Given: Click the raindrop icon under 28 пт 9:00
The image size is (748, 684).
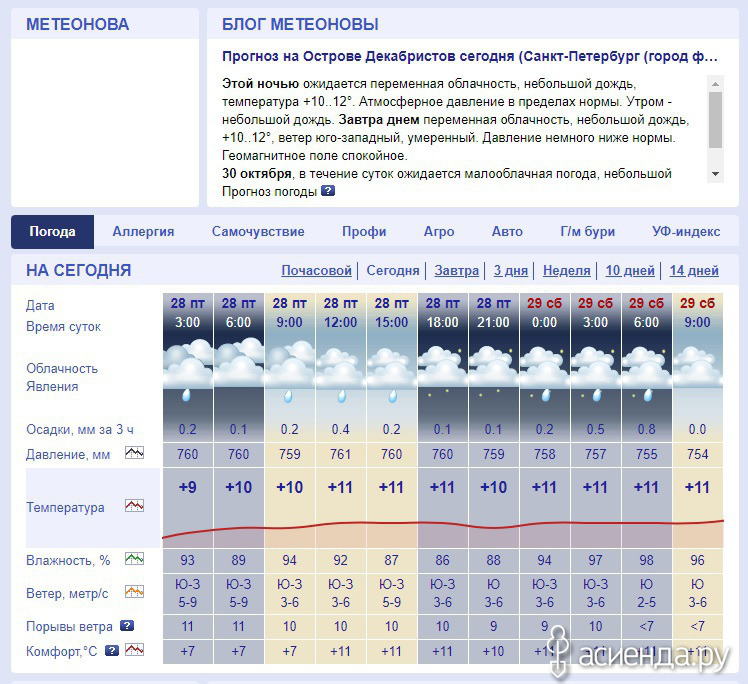Looking at the screenshot, I should click(288, 396).
